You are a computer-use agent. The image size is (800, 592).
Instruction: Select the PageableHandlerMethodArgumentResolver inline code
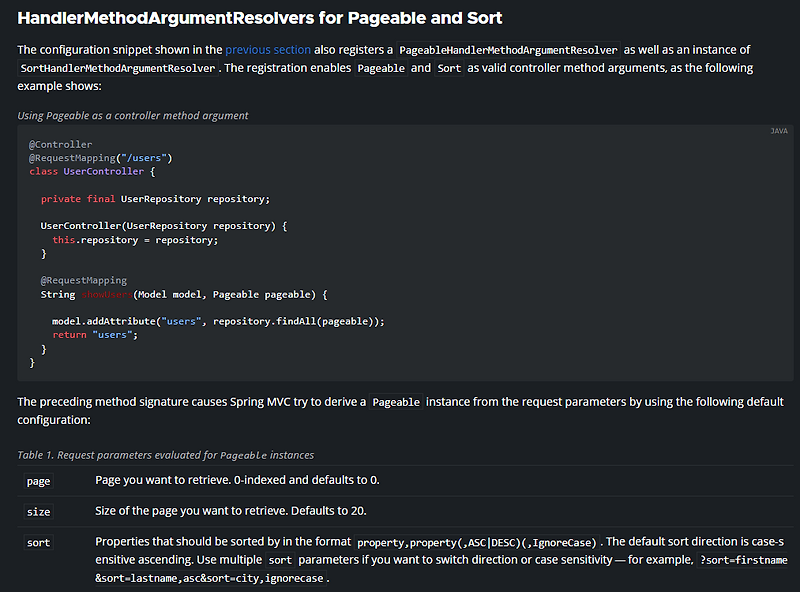508,49
